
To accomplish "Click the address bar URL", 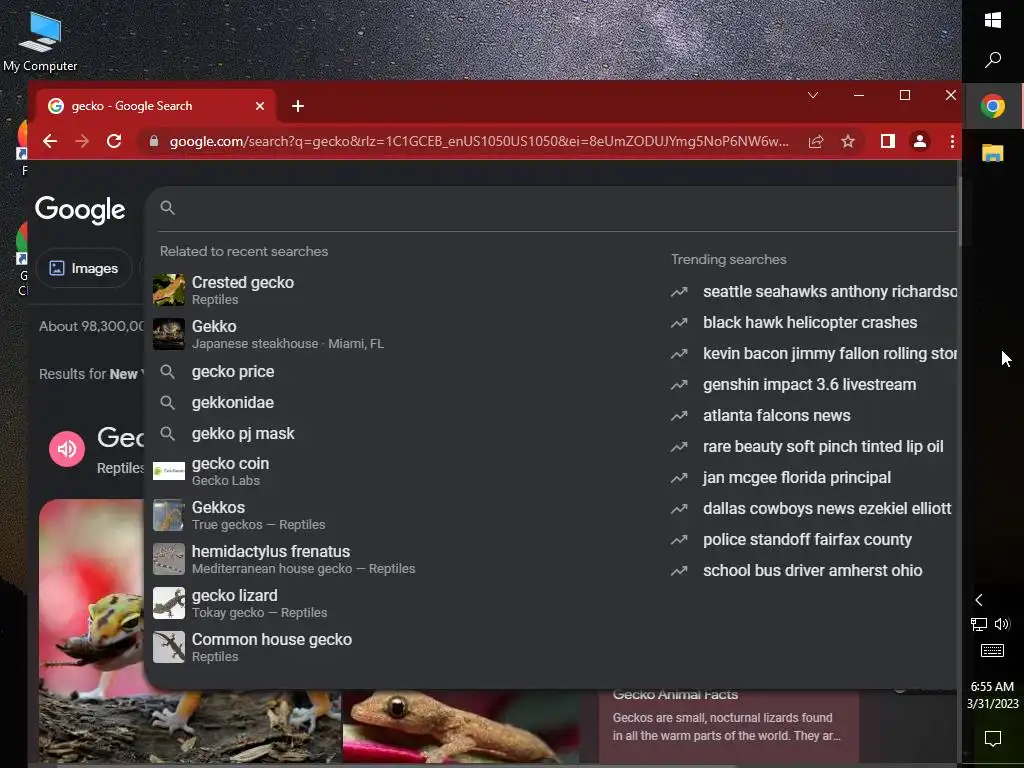I will point(479,141).
